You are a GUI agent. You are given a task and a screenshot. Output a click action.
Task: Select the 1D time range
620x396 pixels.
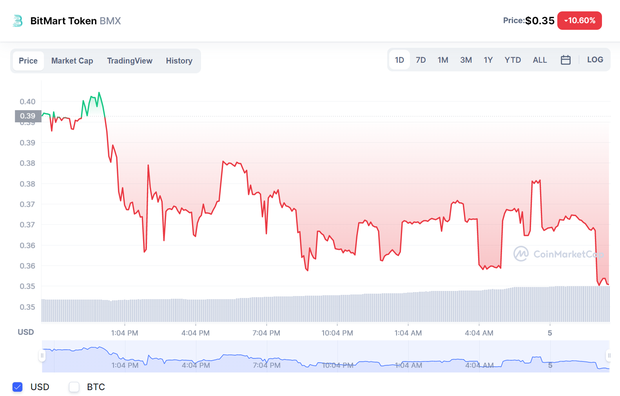(399, 60)
